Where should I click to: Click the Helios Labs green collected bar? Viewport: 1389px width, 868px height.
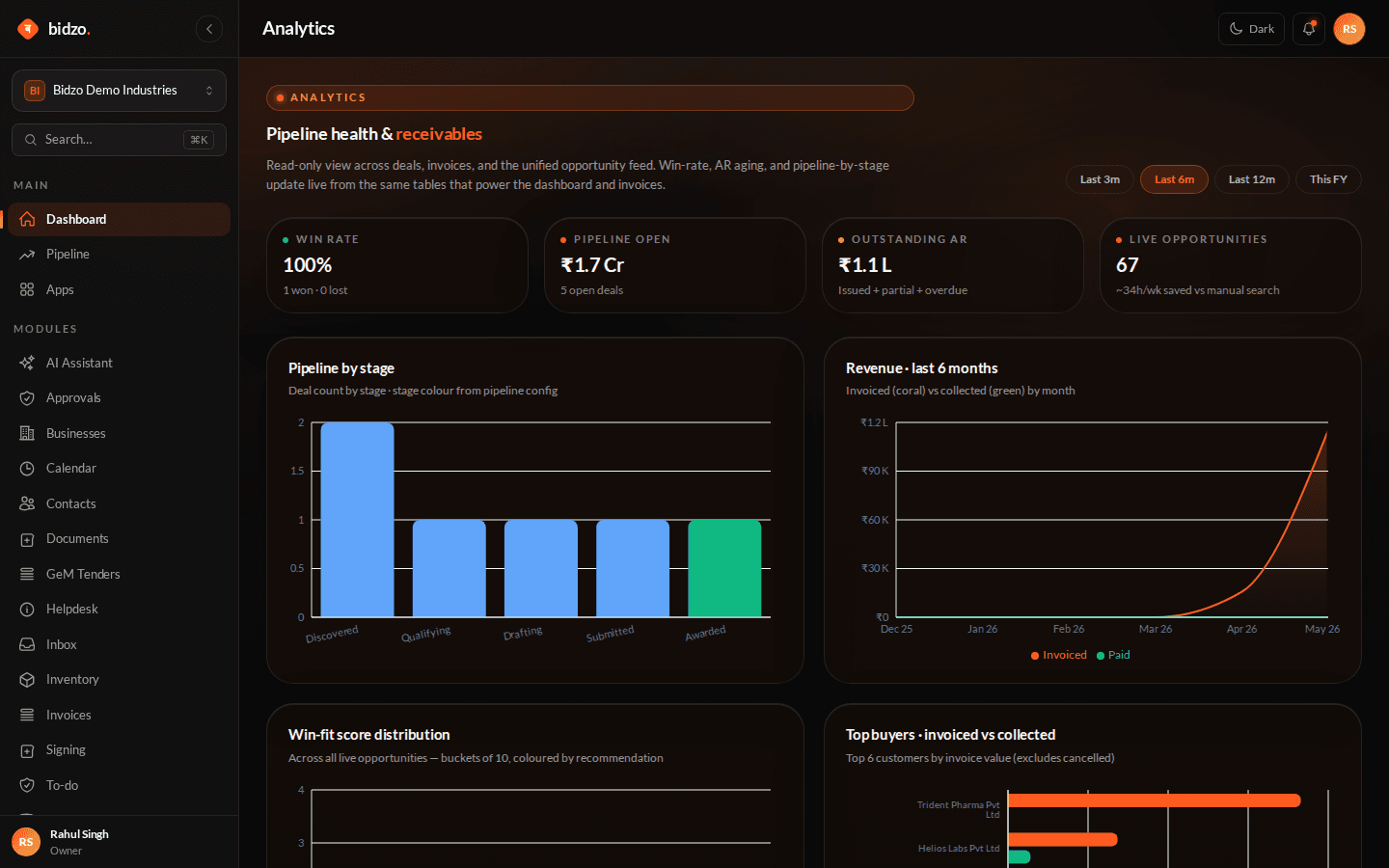1020,856
